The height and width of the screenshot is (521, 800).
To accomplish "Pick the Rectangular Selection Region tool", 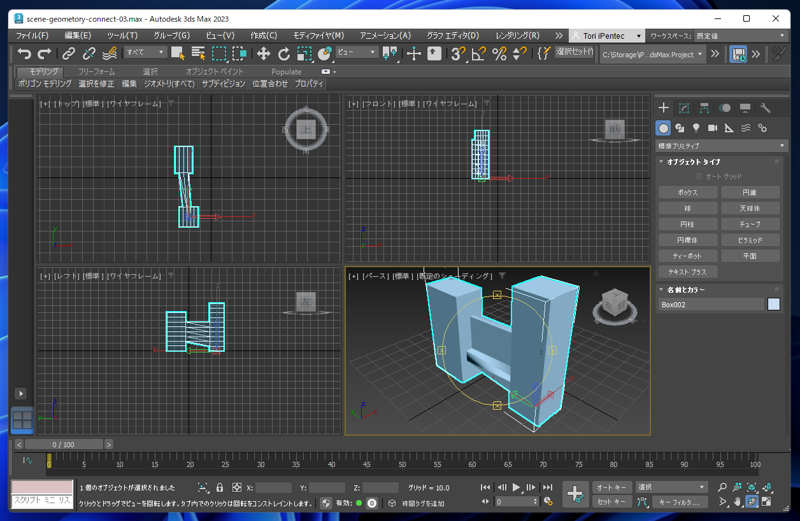I will click(219, 54).
